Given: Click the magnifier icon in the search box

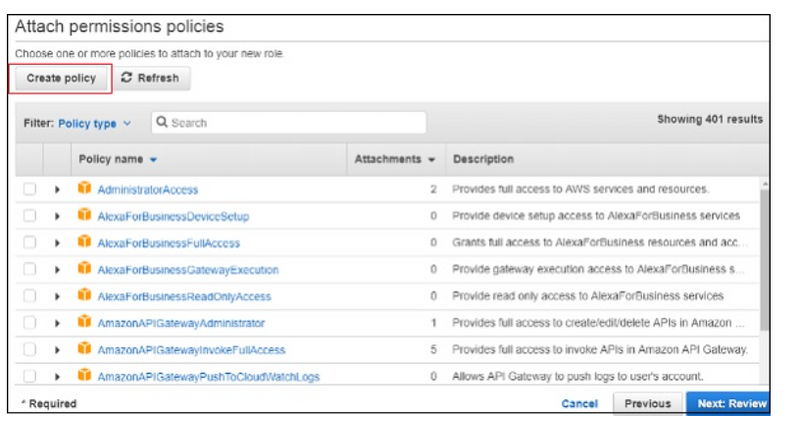Looking at the screenshot, I should [162, 122].
